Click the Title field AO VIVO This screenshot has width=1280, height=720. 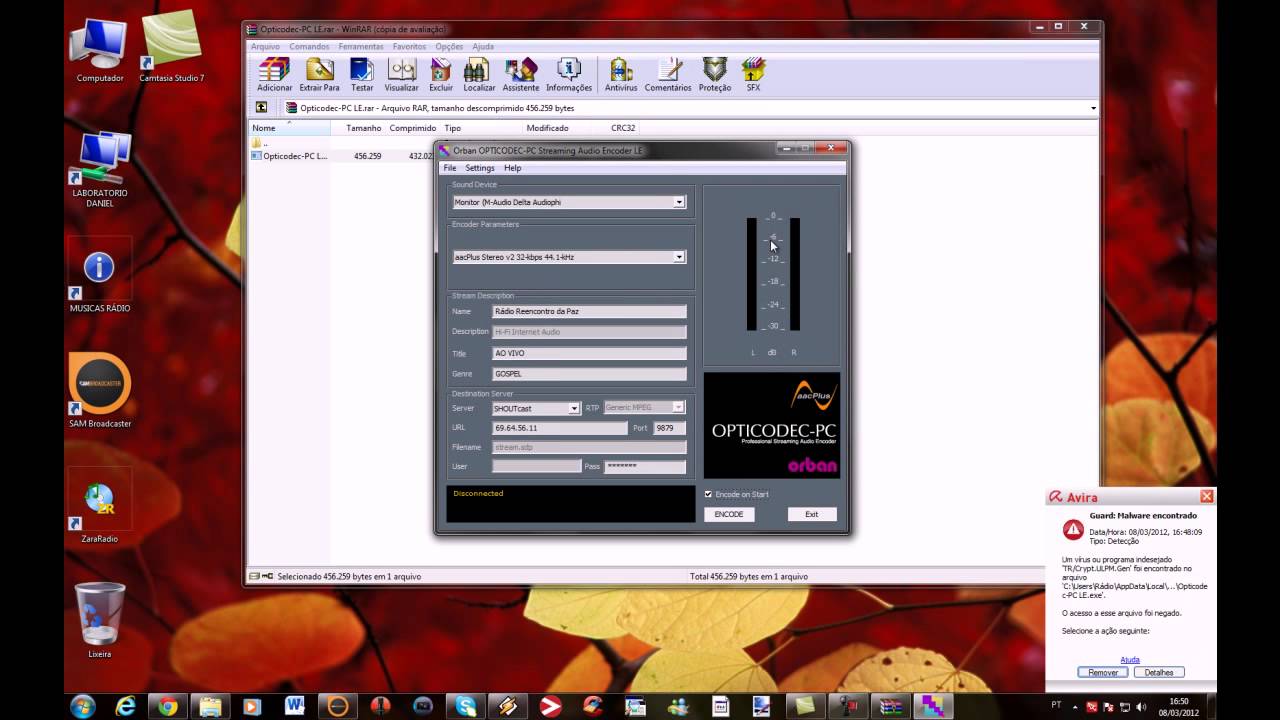(x=589, y=353)
